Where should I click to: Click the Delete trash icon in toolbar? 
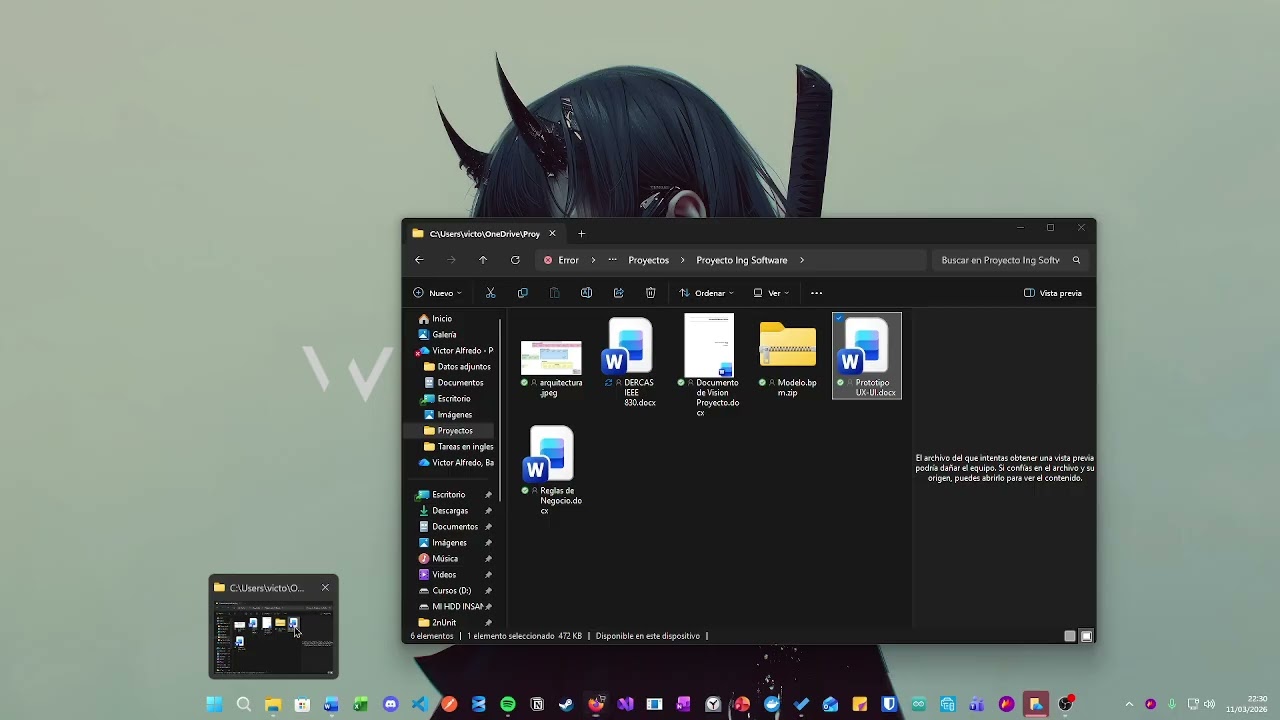click(650, 293)
